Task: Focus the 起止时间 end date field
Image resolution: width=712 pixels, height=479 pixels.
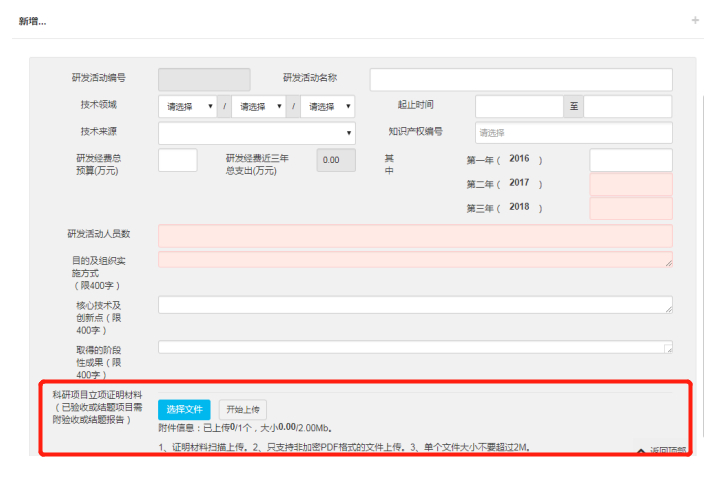Action: pyautogui.click(x=627, y=107)
